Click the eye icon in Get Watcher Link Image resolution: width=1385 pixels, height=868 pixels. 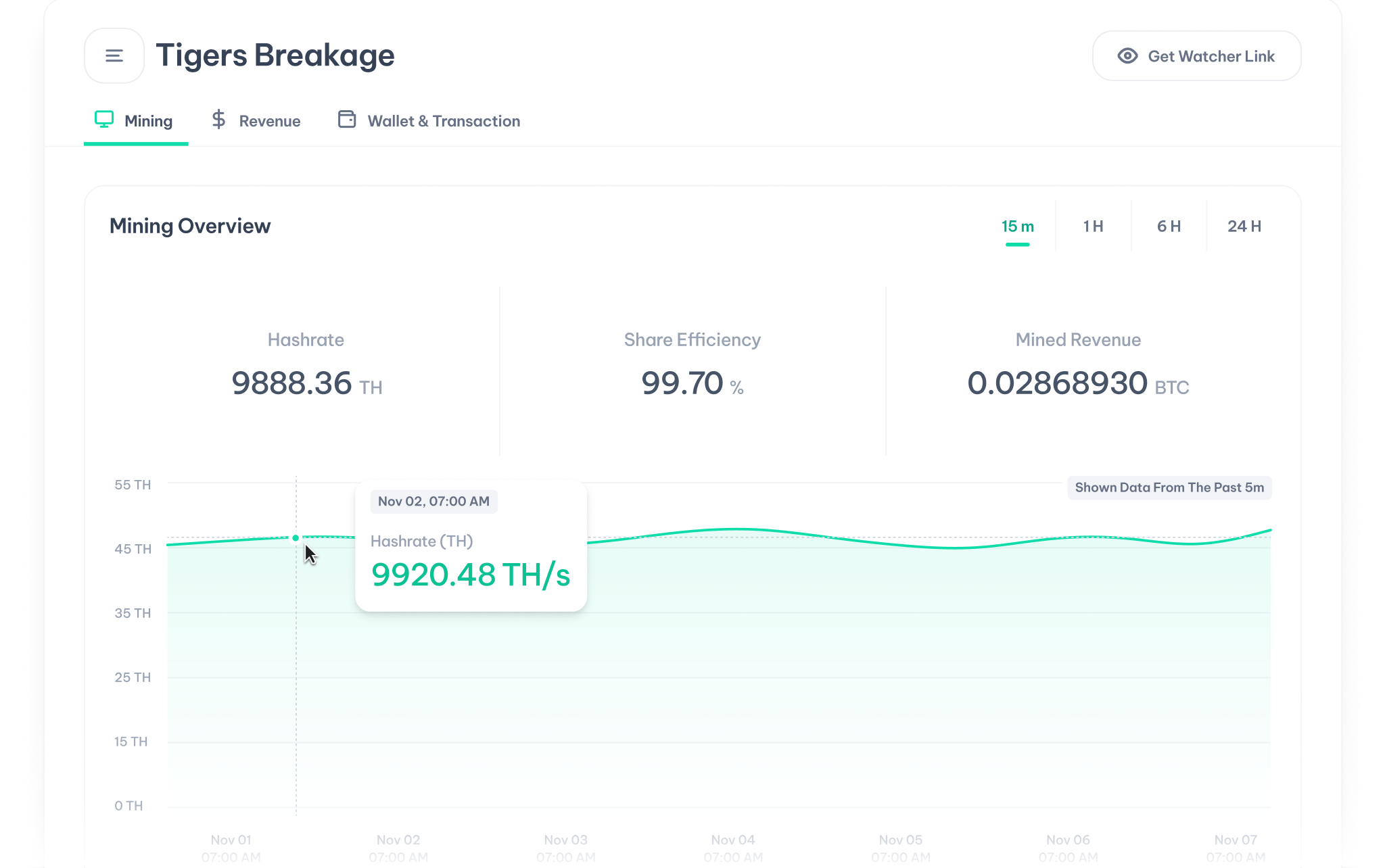click(1127, 56)
